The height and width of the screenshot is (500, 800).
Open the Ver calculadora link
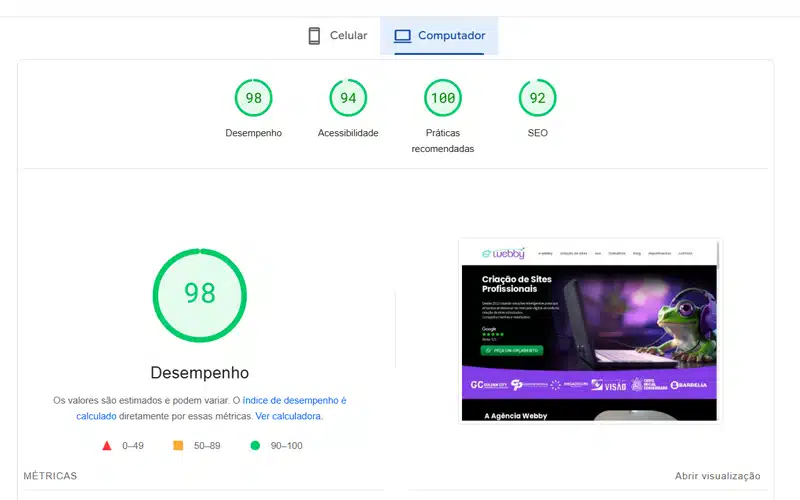(x=288, y=416)
